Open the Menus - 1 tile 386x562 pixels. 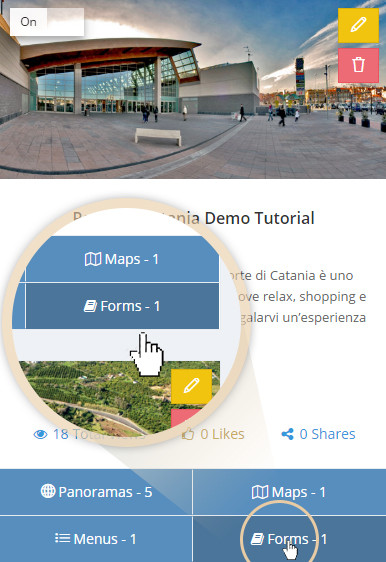[96, 539]
